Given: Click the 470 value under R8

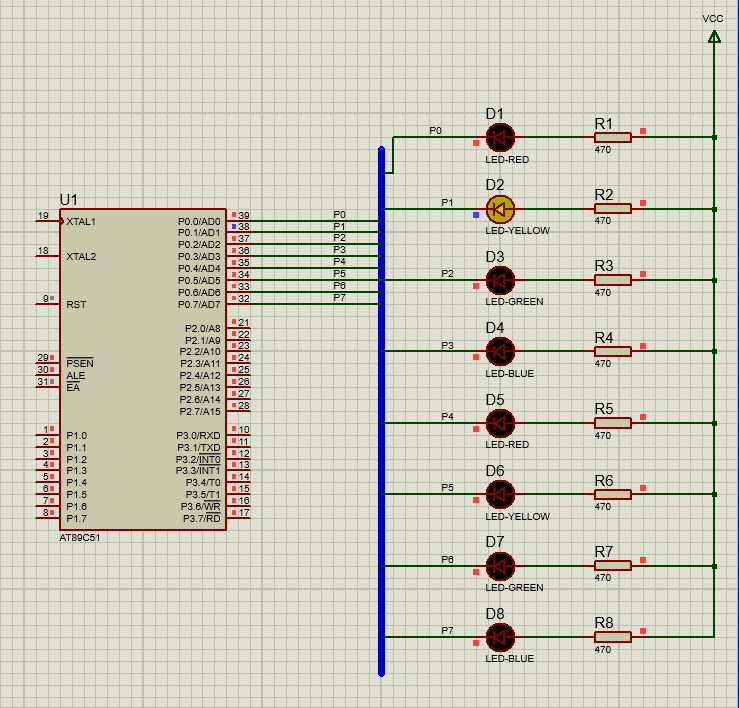Looking at the screenshot, I should 603,650.
